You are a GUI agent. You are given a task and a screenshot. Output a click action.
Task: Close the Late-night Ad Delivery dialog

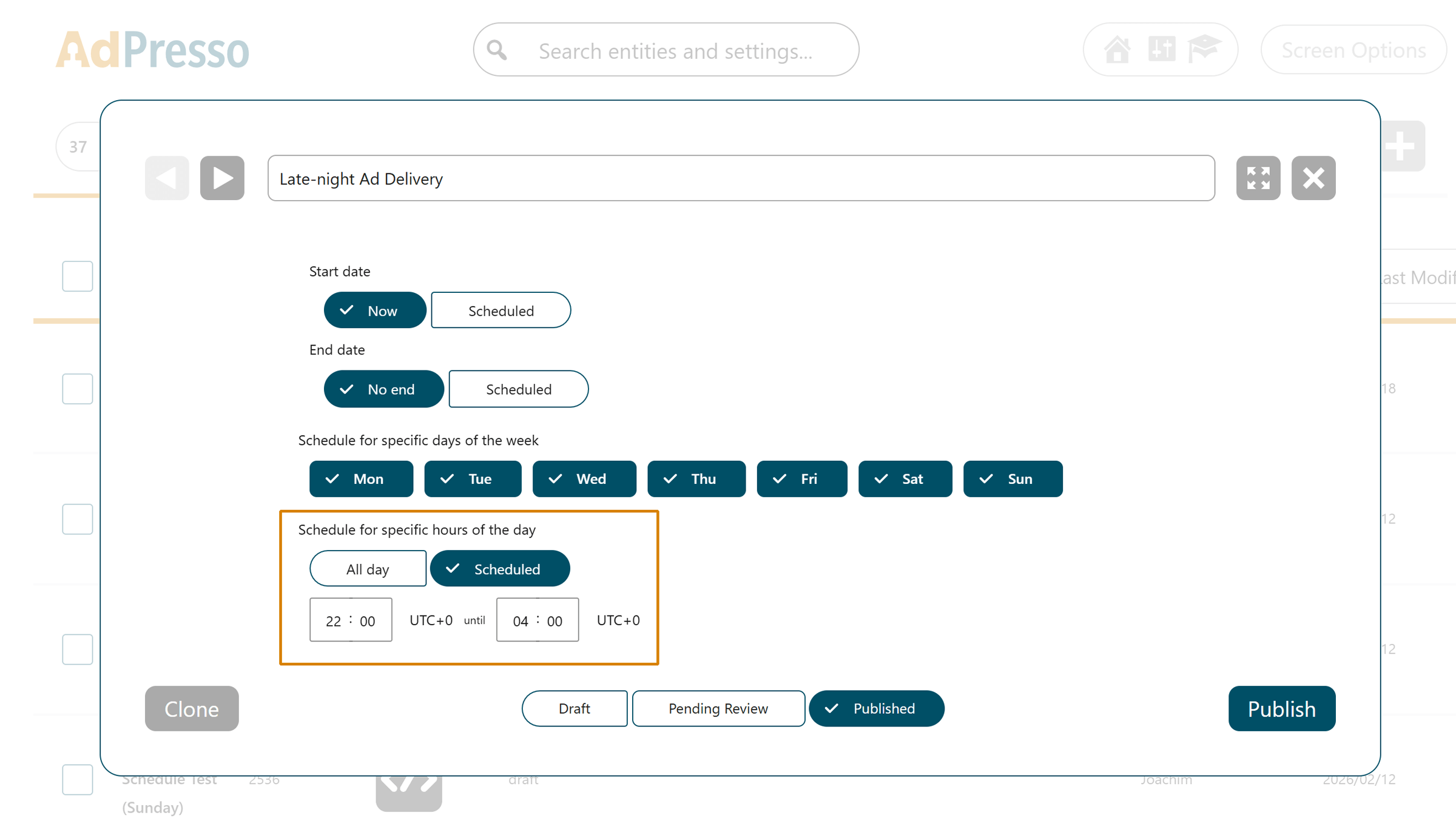[x=1313, y=178]
